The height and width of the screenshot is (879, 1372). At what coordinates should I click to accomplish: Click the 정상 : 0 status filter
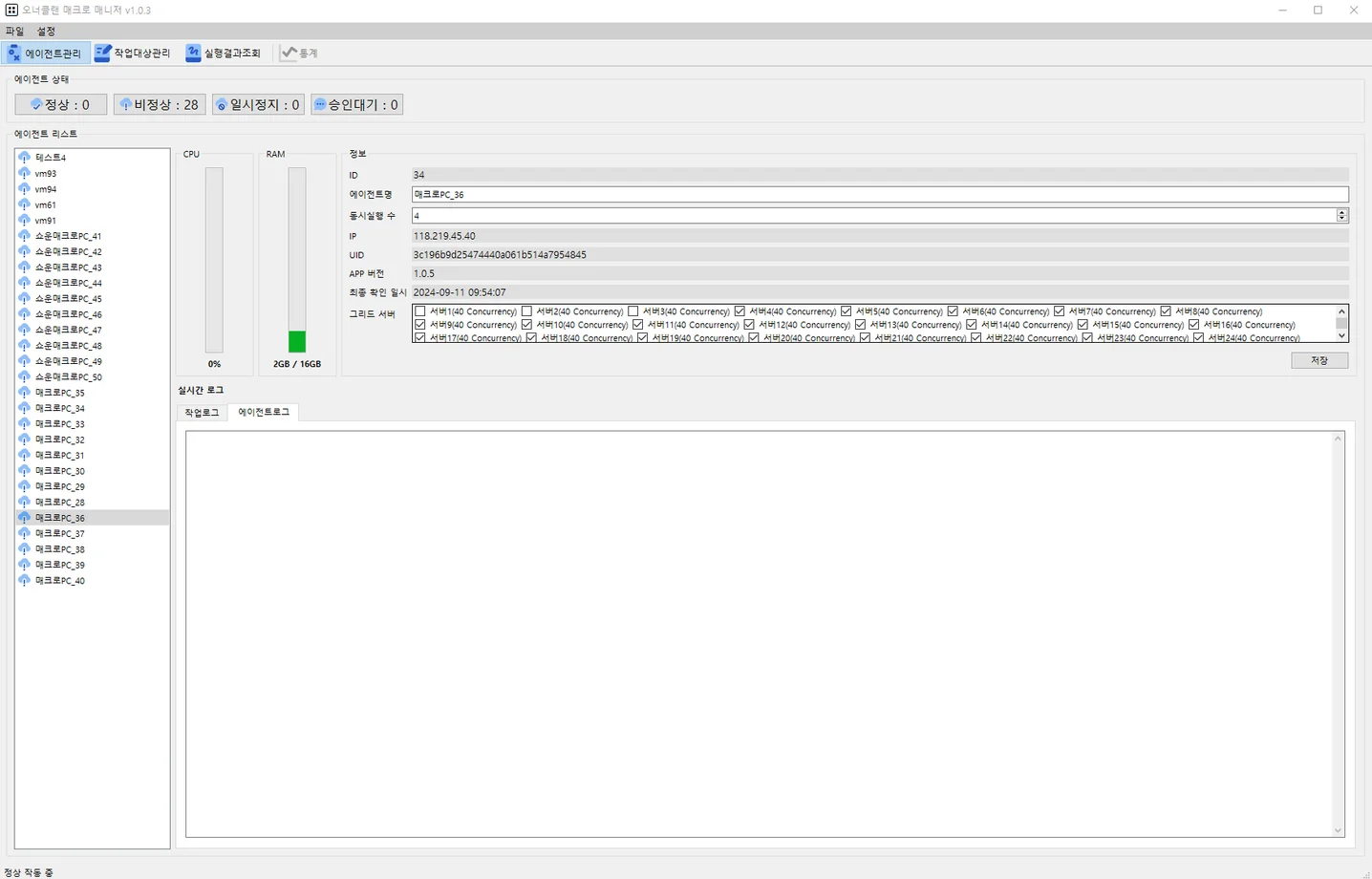(60, 105)
